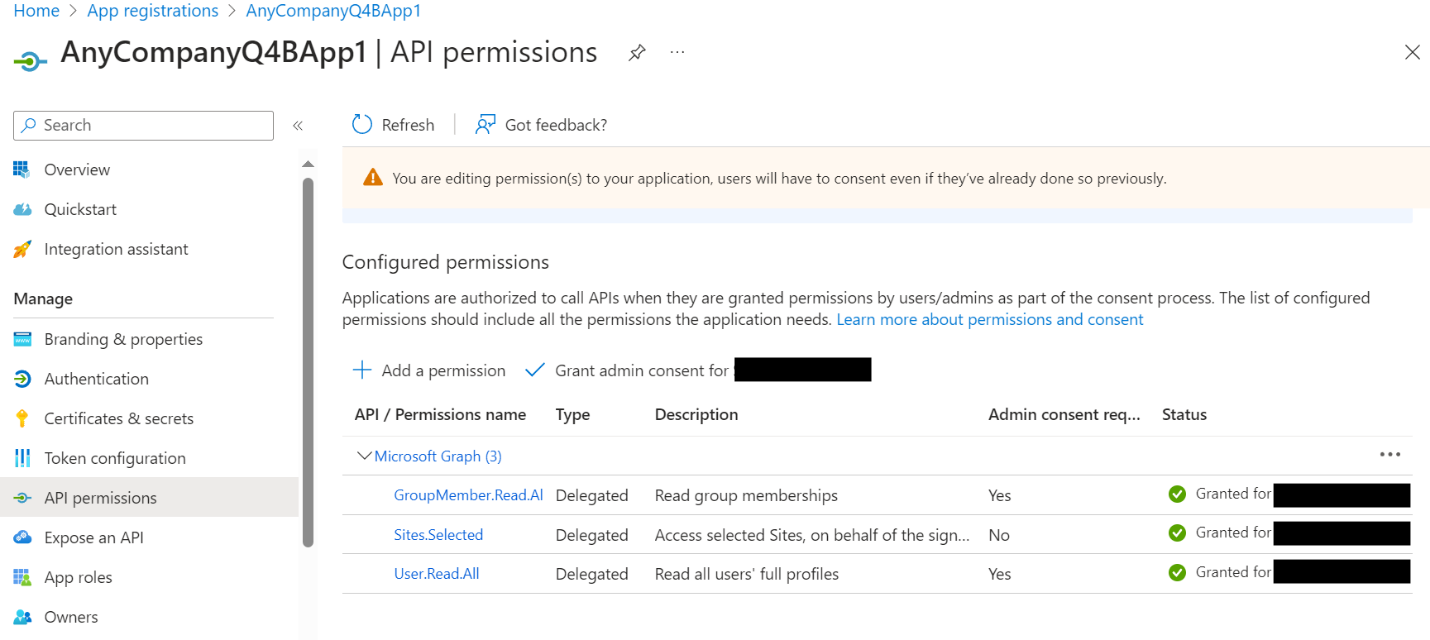Click Learn more about permissions and consent
Screen dimensions: 1430x640
[989, 319]
